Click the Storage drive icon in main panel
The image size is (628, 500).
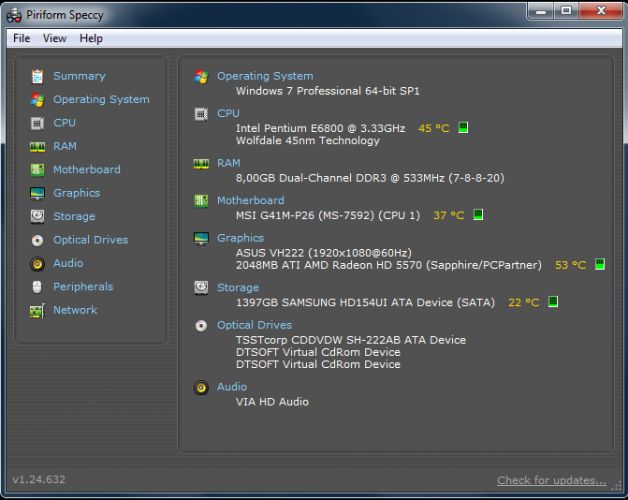(x=201, y=288)
